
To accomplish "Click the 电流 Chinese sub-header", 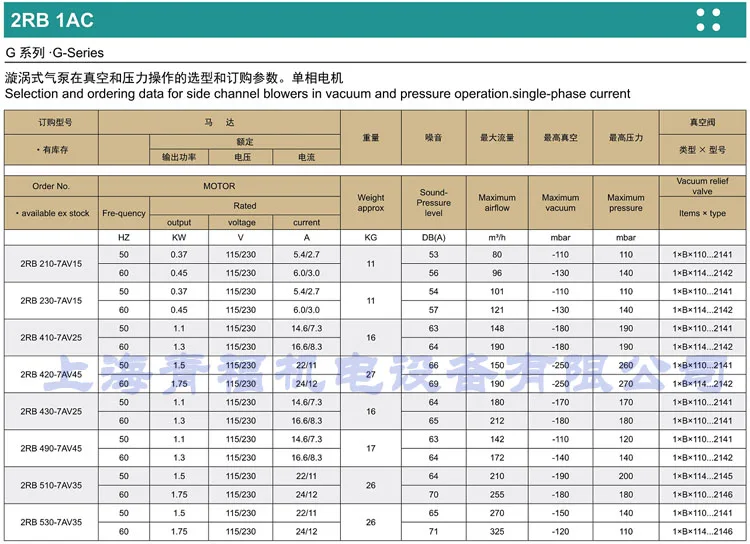I will [307, 157].
